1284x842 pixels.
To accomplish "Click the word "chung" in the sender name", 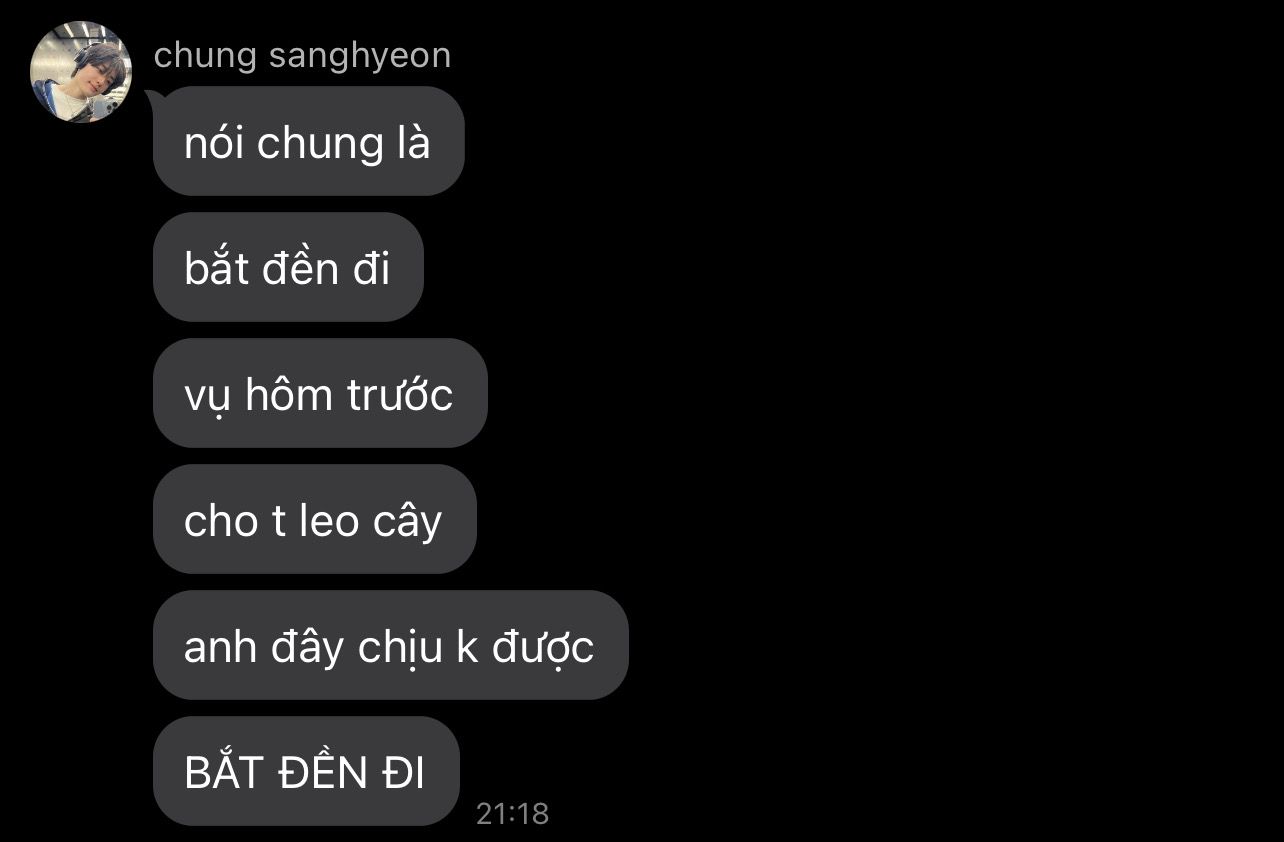I will [x=207, y=56].
